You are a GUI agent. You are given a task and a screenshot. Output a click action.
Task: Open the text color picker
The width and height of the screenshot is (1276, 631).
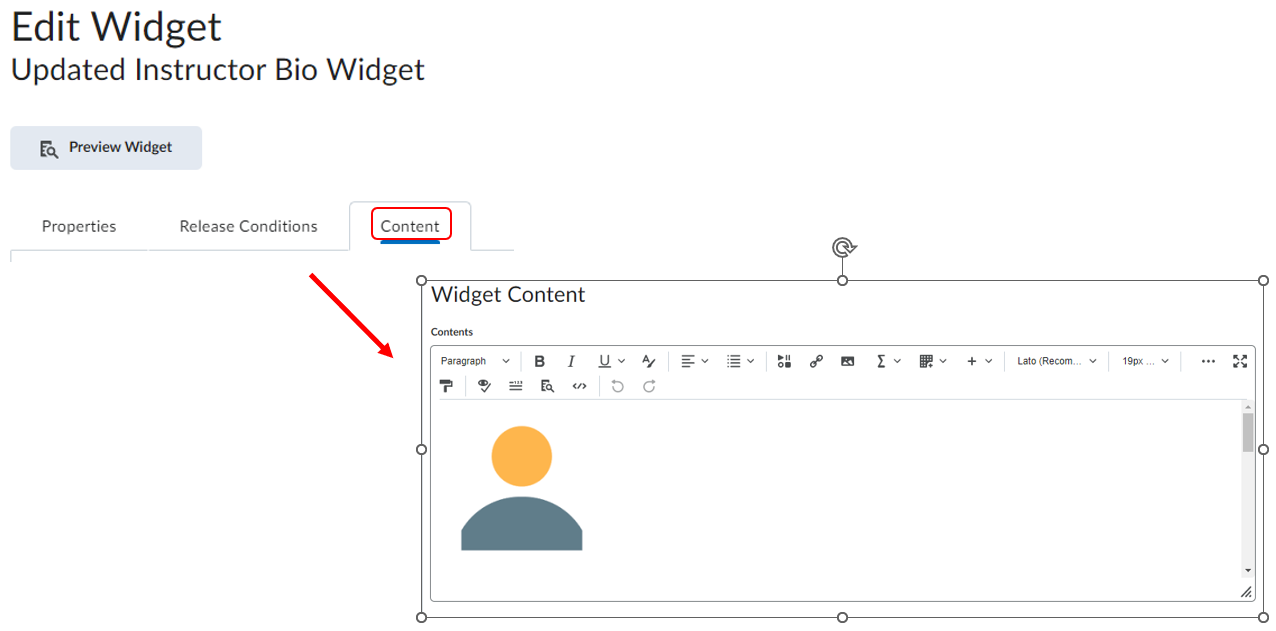coord(648,361)
